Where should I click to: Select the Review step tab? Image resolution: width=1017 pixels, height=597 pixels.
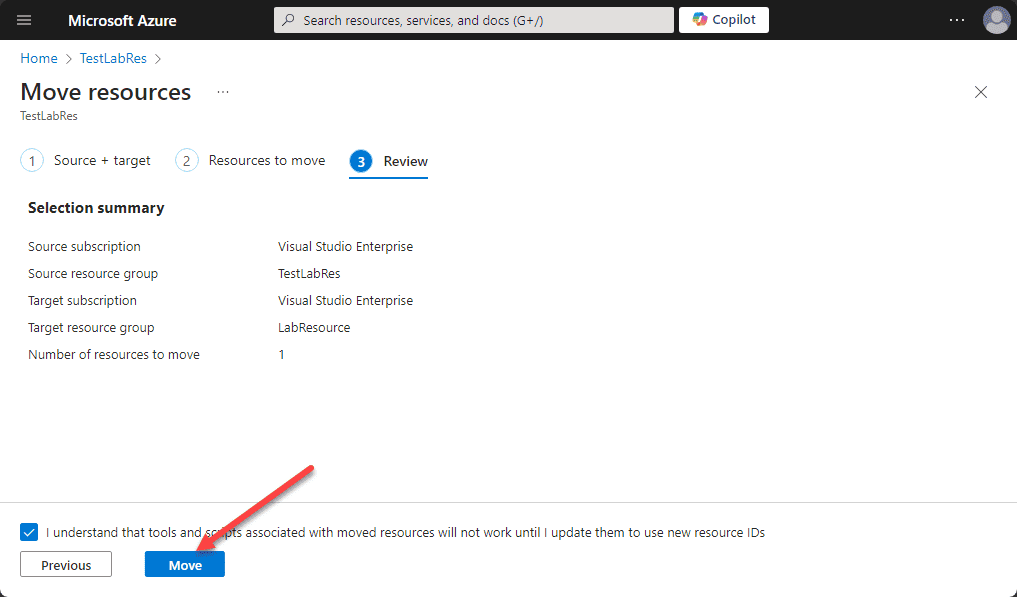click(389, 162)
